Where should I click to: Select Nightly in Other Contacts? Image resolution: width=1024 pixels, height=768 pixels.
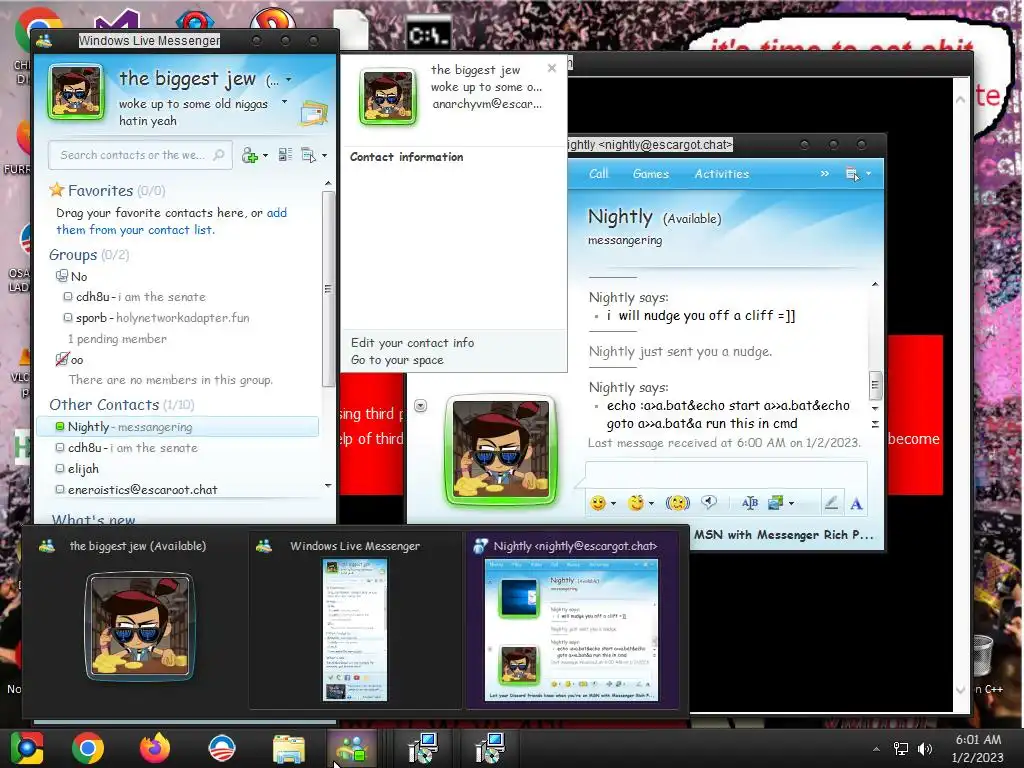click(178, 426)
